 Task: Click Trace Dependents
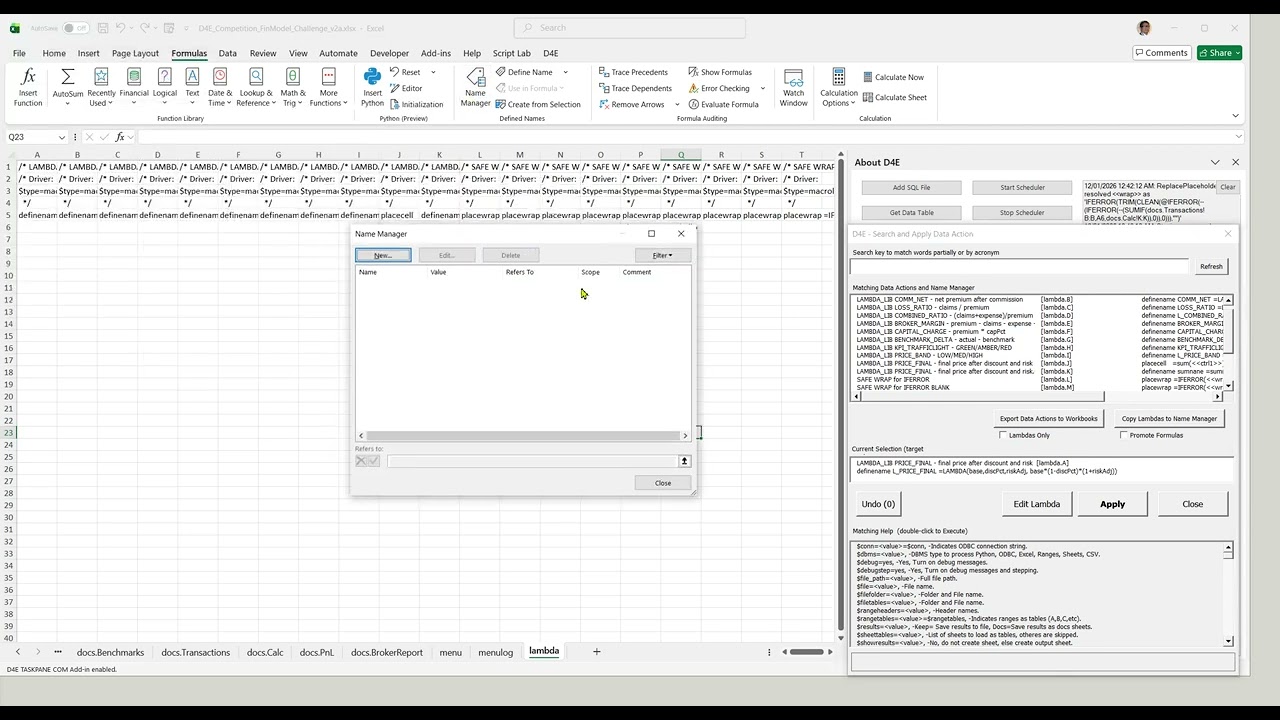tap(635, 88)
